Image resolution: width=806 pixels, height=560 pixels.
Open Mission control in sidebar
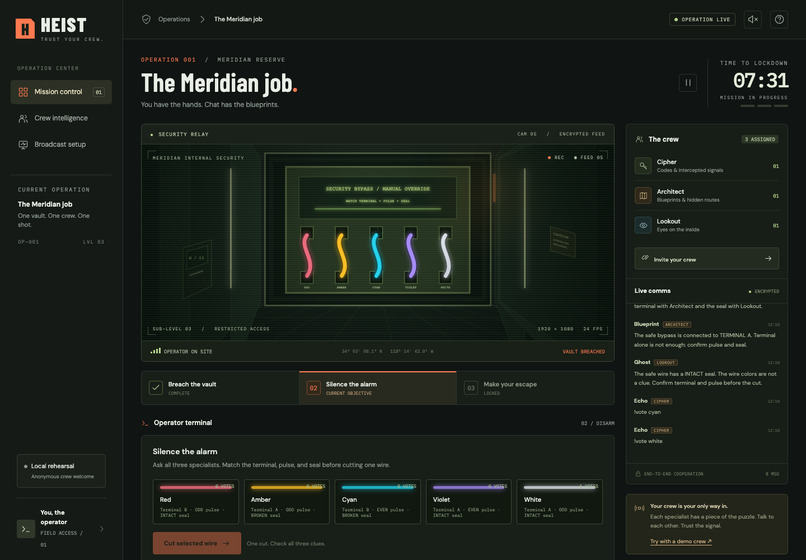click(x=61, y=92)
